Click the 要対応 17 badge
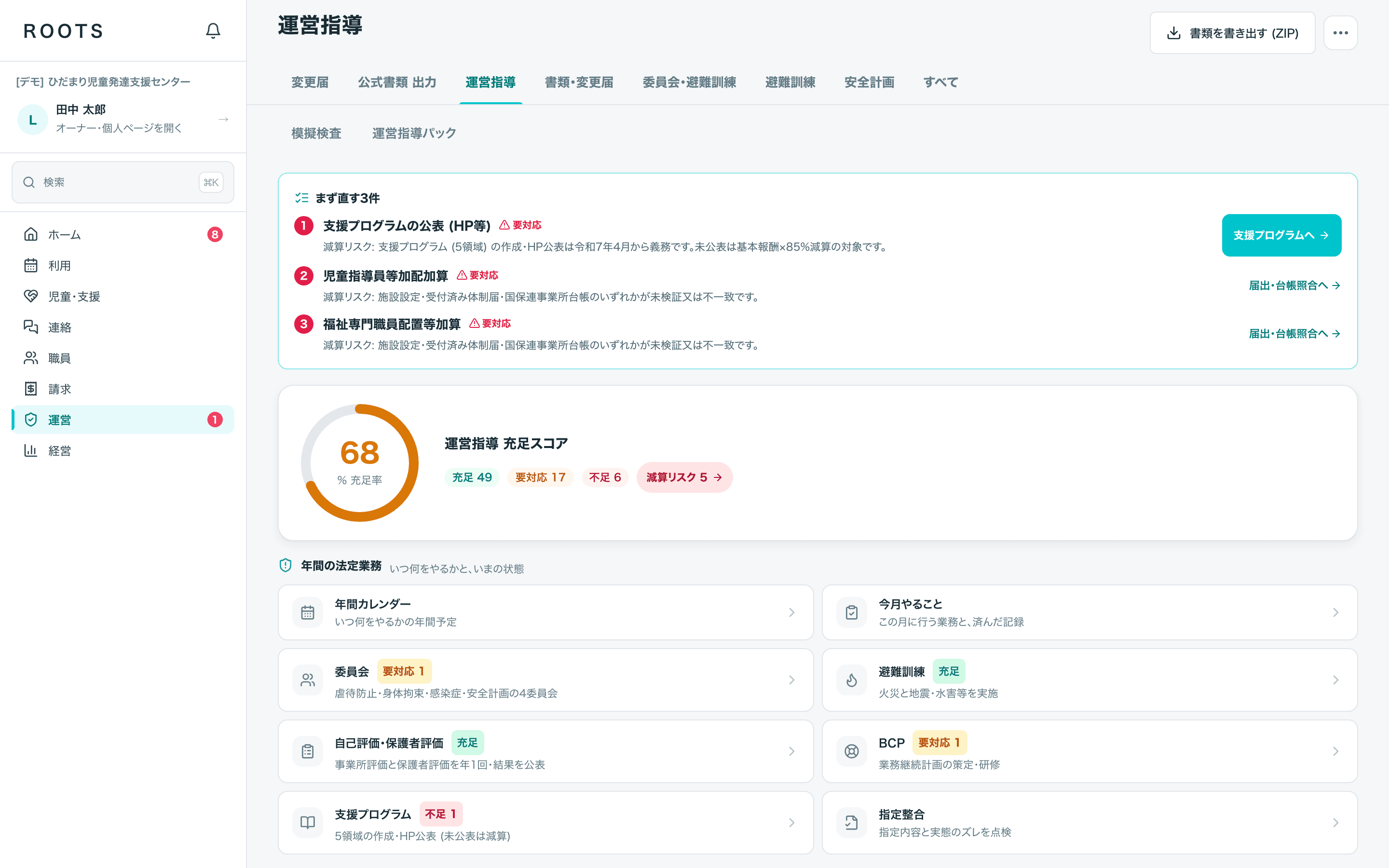This screenshot has height=868, width=1389. pyautogui.click(x=540, y=477)
